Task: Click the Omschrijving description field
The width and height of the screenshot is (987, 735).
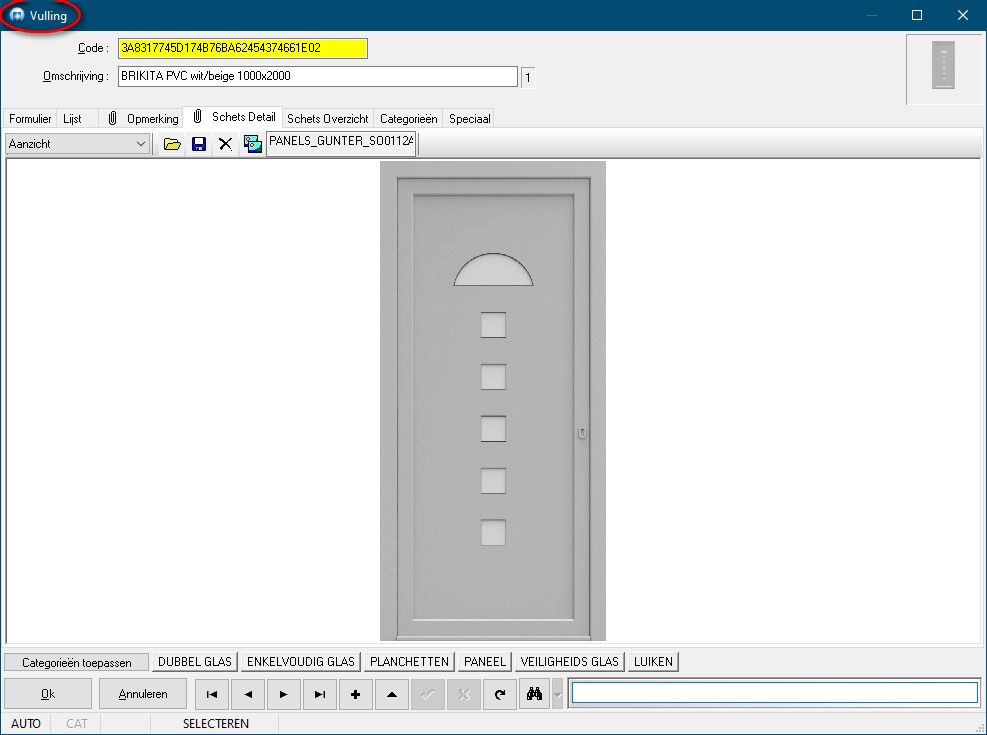Action: tap(318, 77)
